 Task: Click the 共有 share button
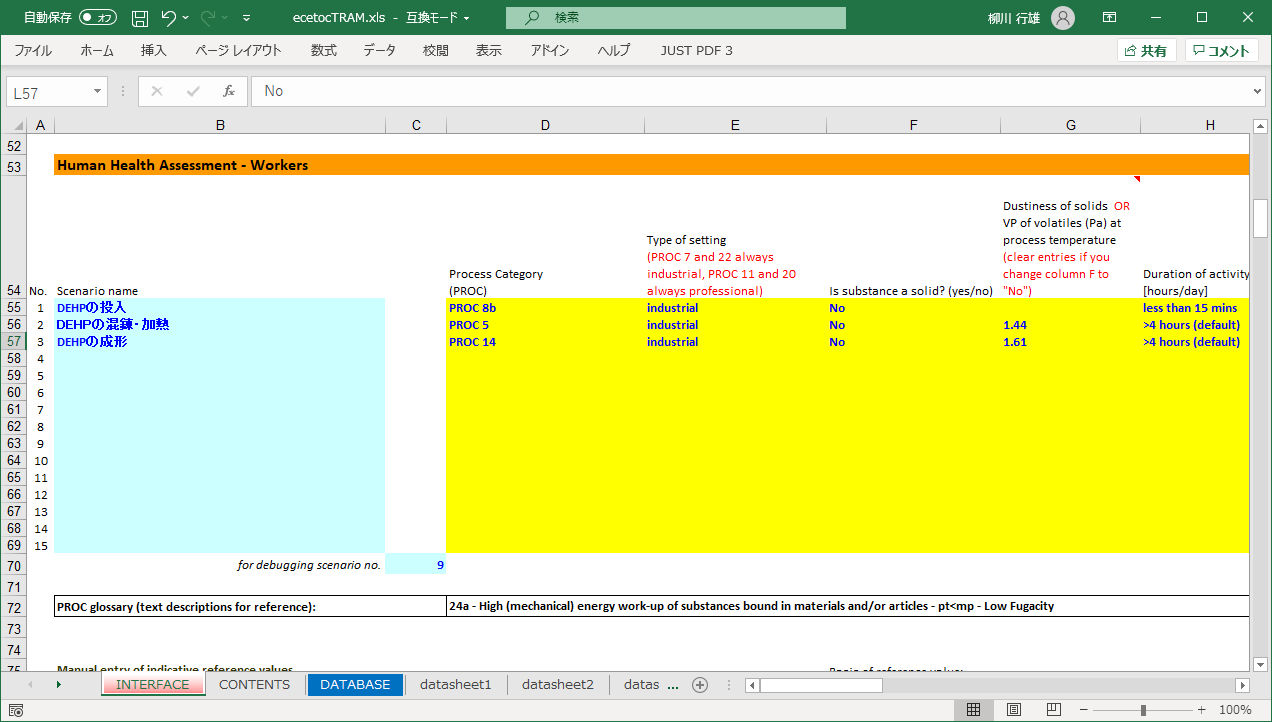tap(1146, 51)
